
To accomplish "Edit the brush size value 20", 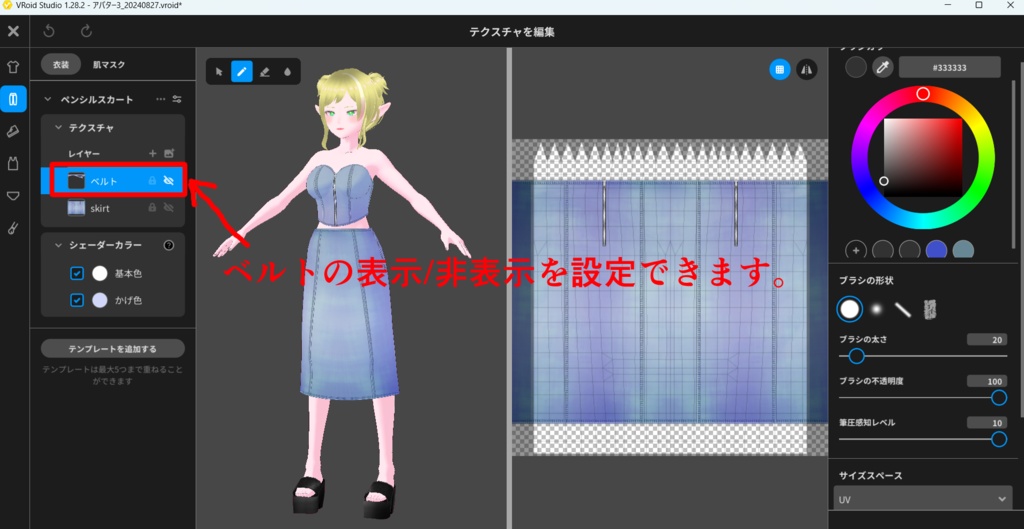I will pyautogui.click(x=987, y=340).
